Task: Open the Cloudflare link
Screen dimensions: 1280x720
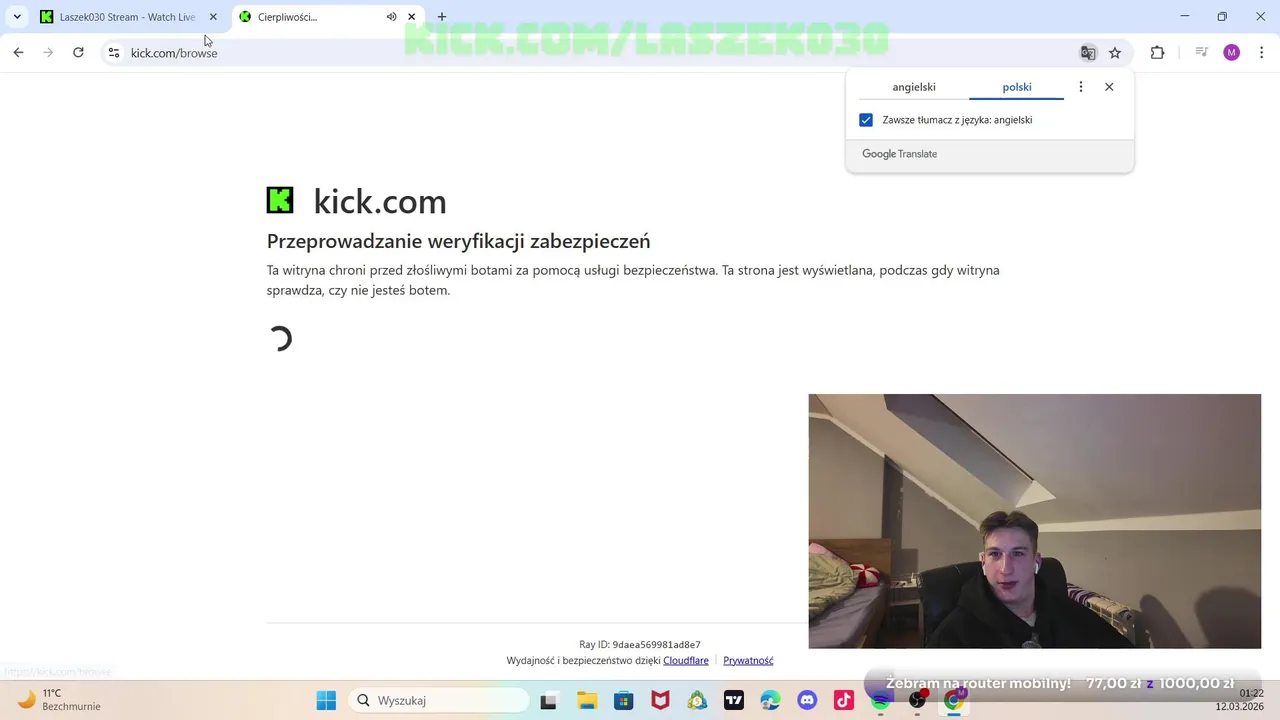Action: [x=686, y=661]
